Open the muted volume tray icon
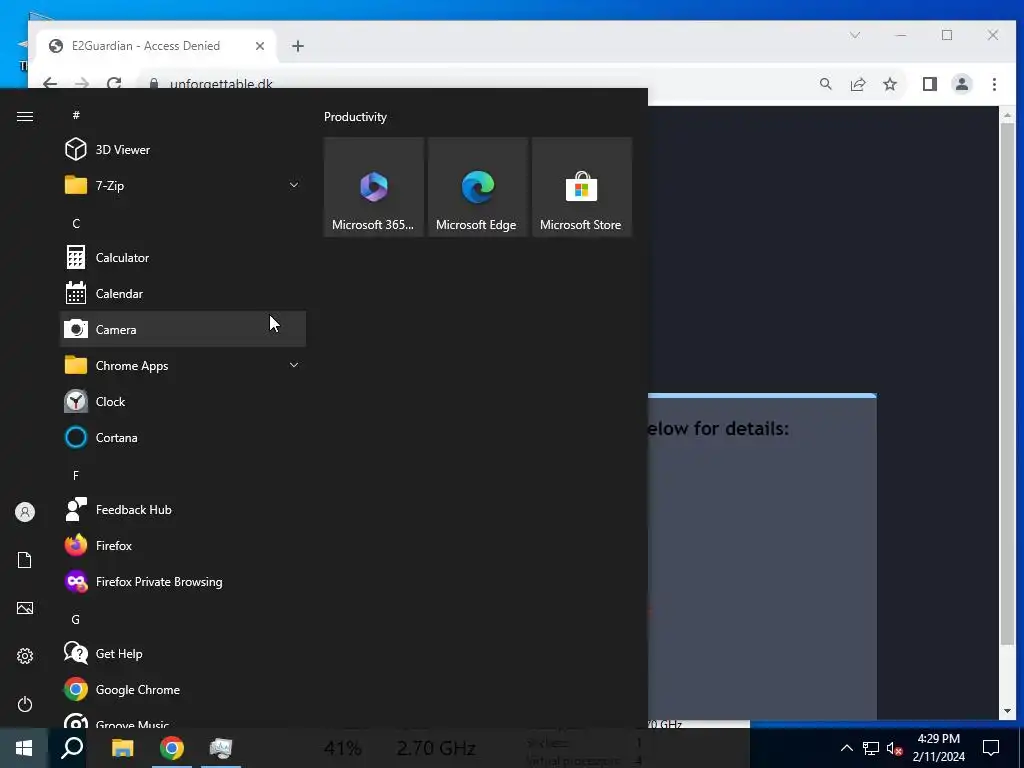 point(895,748)
